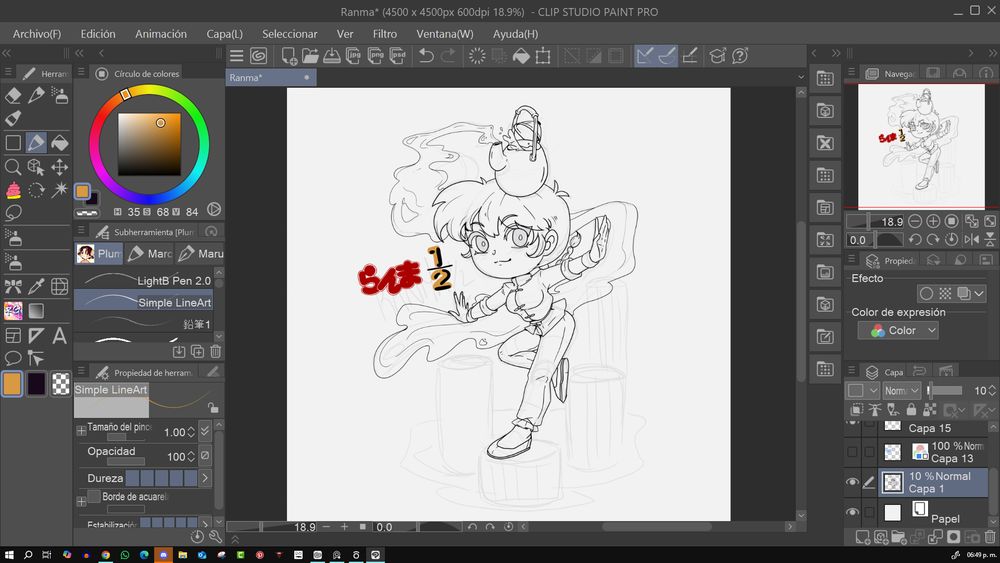Image resolution: width=1000 pixels, height=563 pixels.
Task: Select the Text tool
Action: 59,335
